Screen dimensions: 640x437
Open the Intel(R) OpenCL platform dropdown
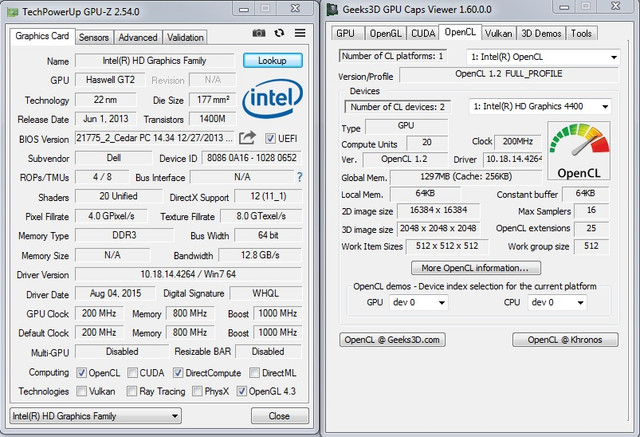click(x=543, y=57)
